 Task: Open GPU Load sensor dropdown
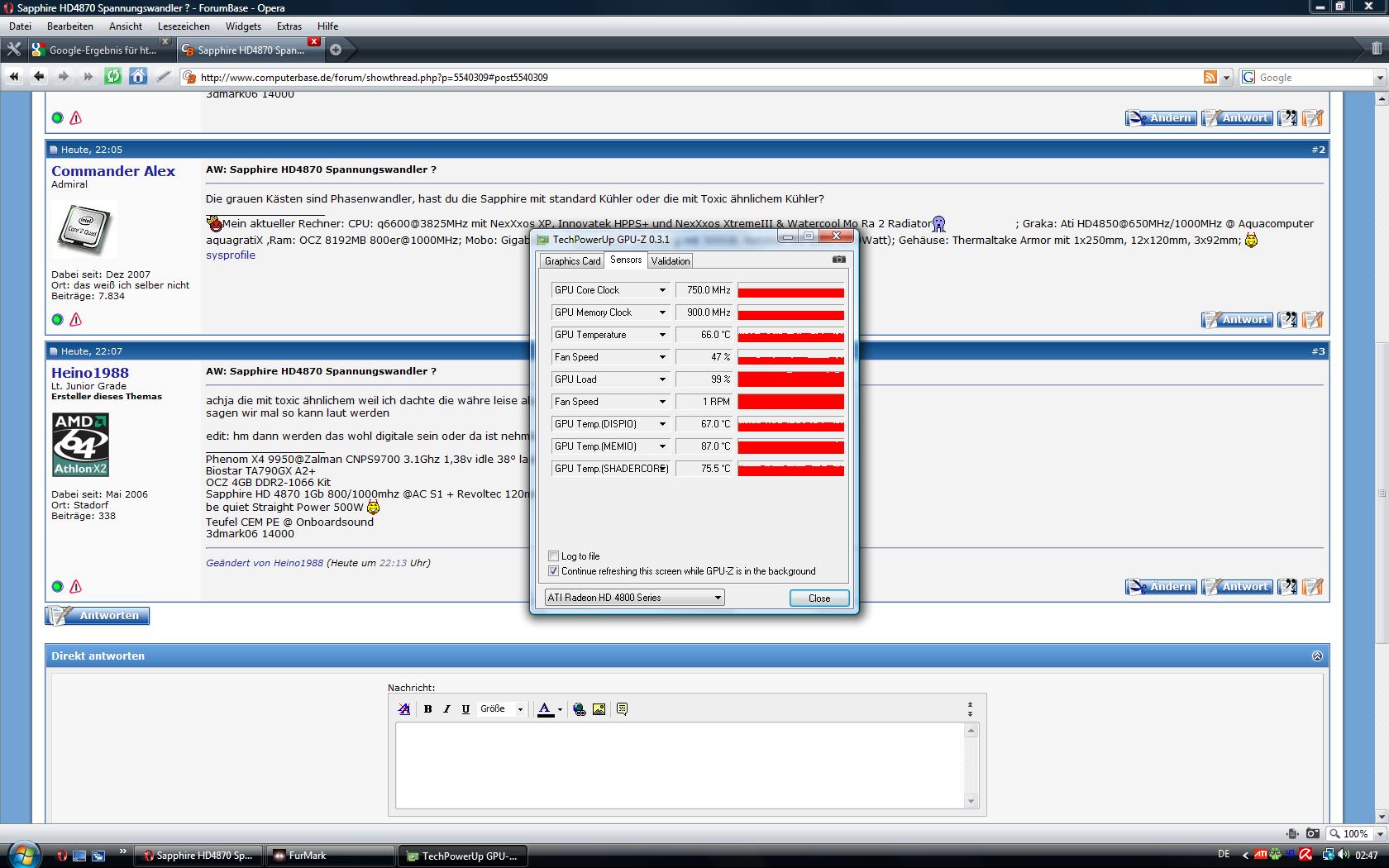[x=662, y=379]
